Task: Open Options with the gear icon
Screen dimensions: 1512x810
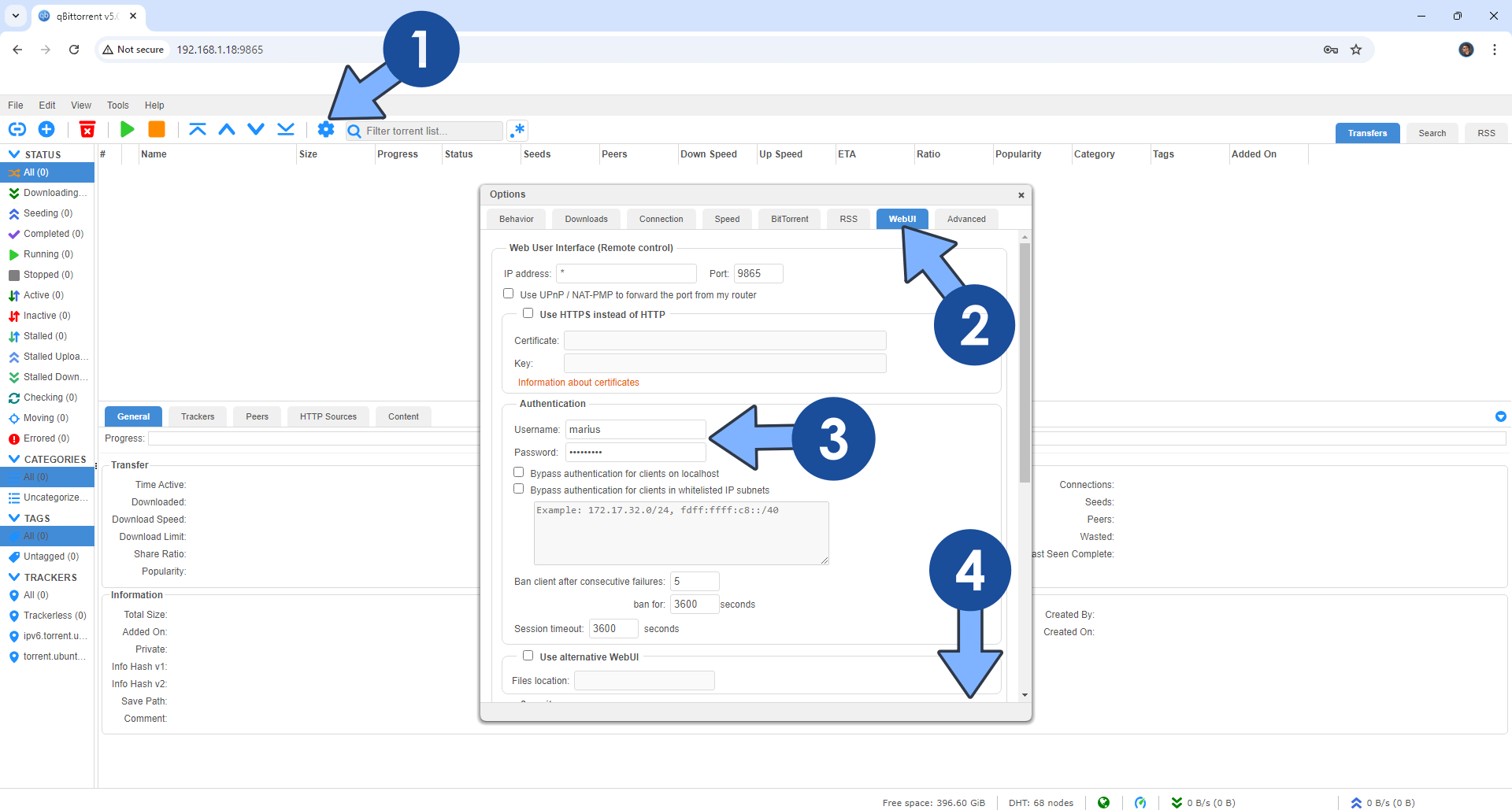Action: [x=326, y=129]
